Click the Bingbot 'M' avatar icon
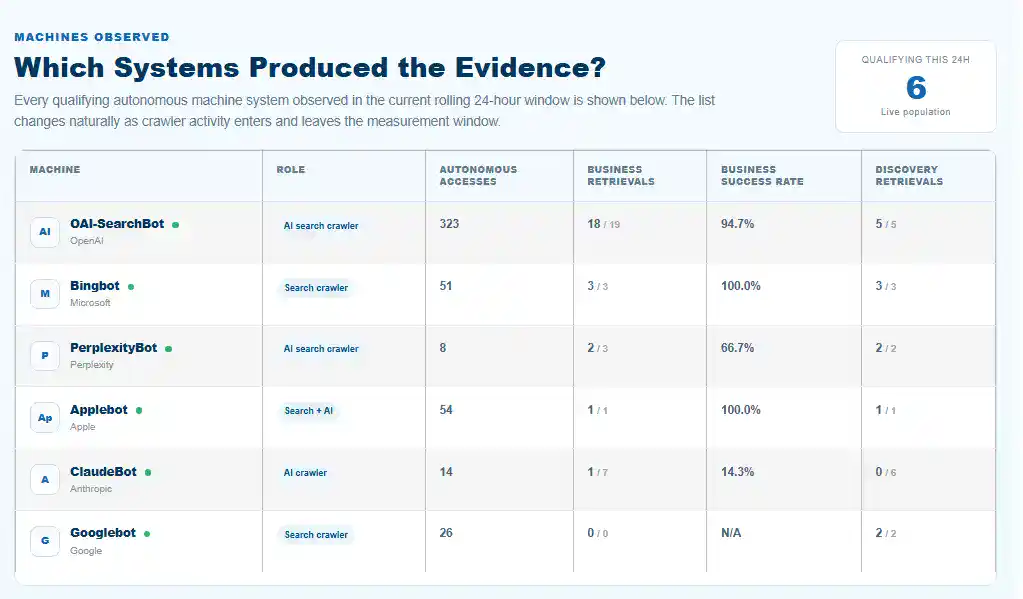This screenshot has height=599, width=1023. pos(45,294)
